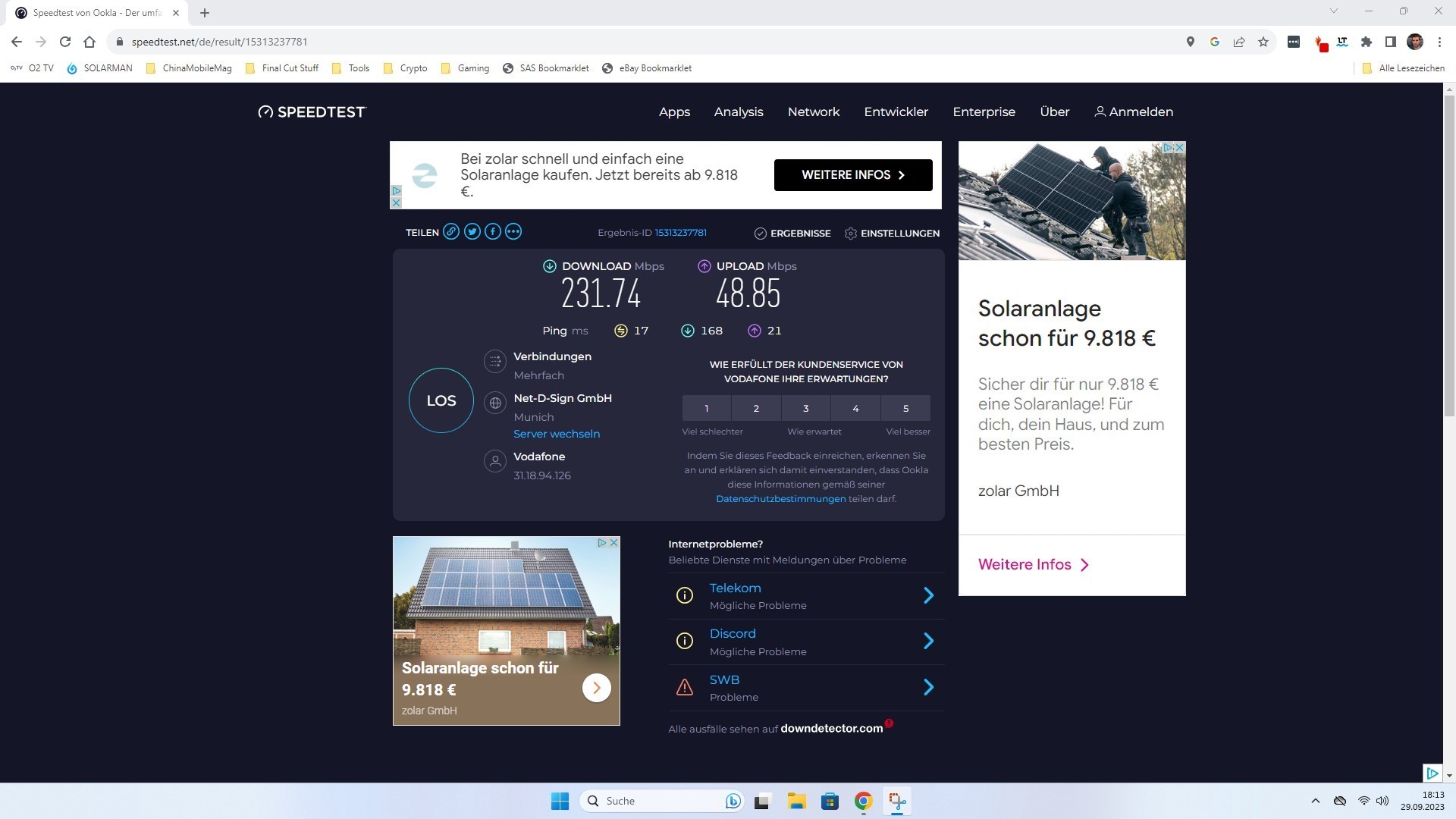Open the Apps menu item
Screen dimensions: 1456x819
674,111
